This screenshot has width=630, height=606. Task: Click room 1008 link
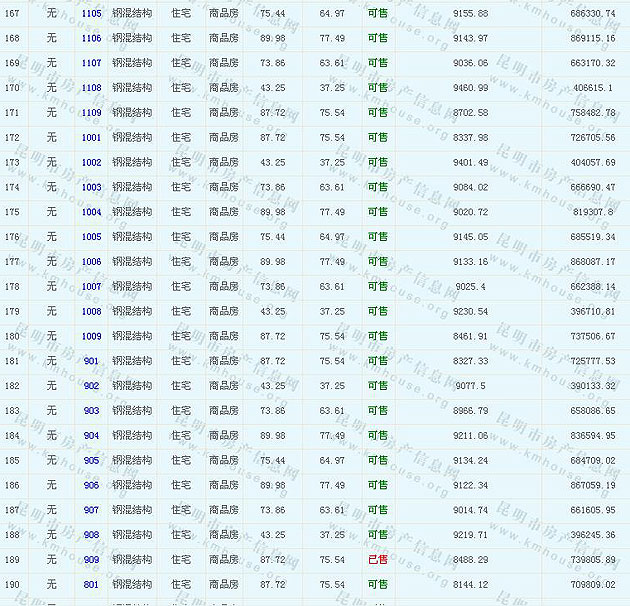point(91,311)
